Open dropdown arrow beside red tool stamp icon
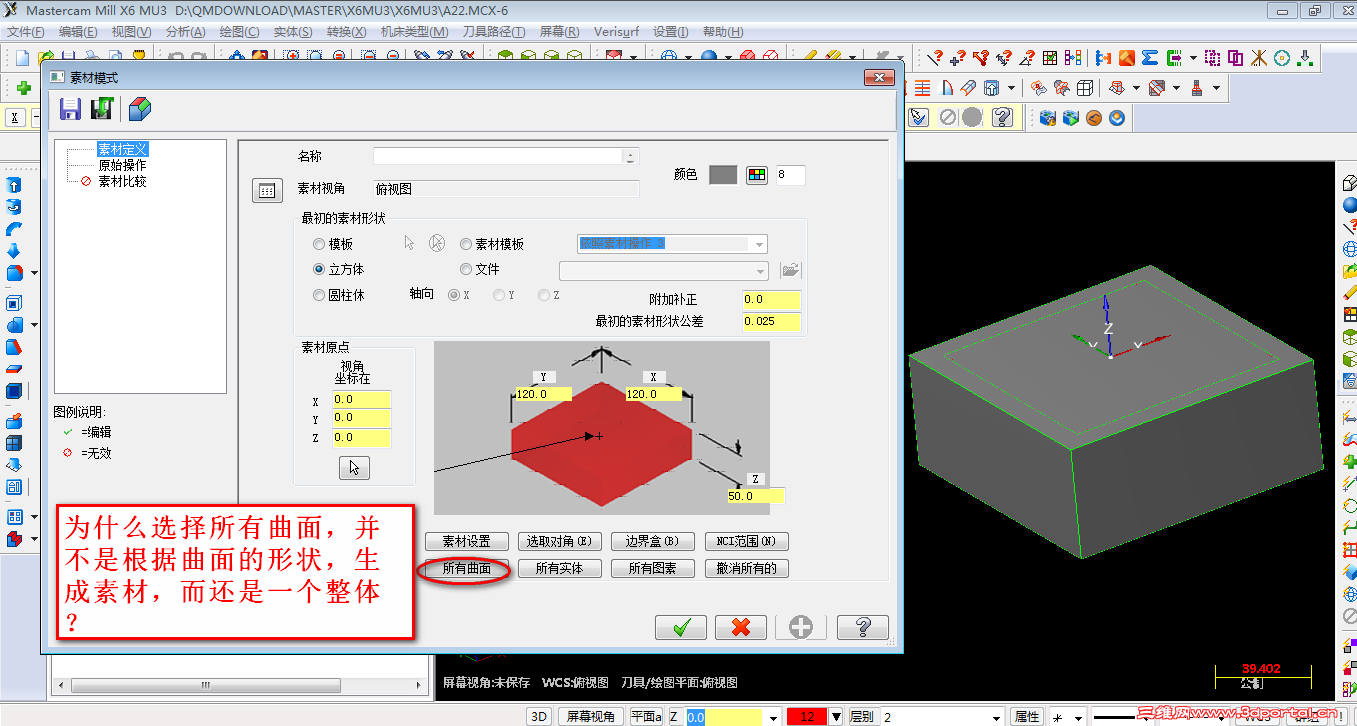Viewport: 1357px width, 726px height. [x=1216, y=88]
